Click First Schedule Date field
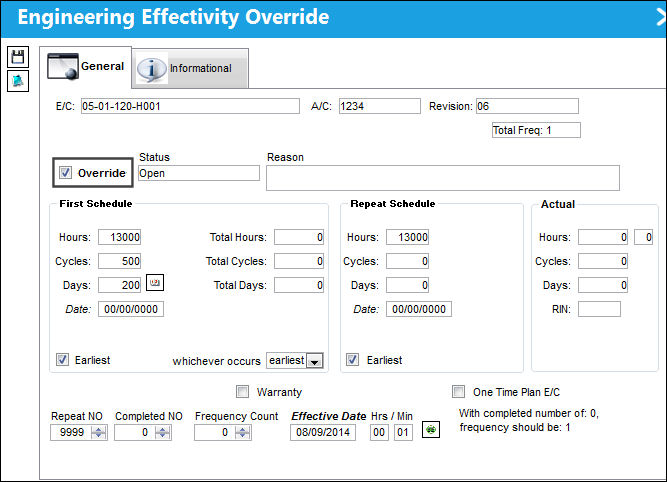 [131, 309]
